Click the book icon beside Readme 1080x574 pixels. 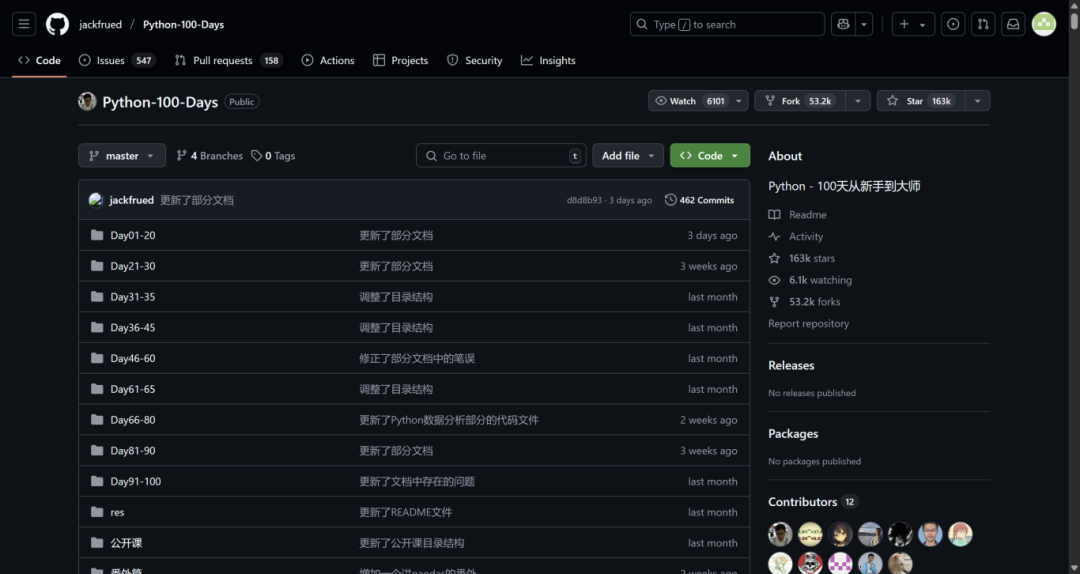point(774,215)
